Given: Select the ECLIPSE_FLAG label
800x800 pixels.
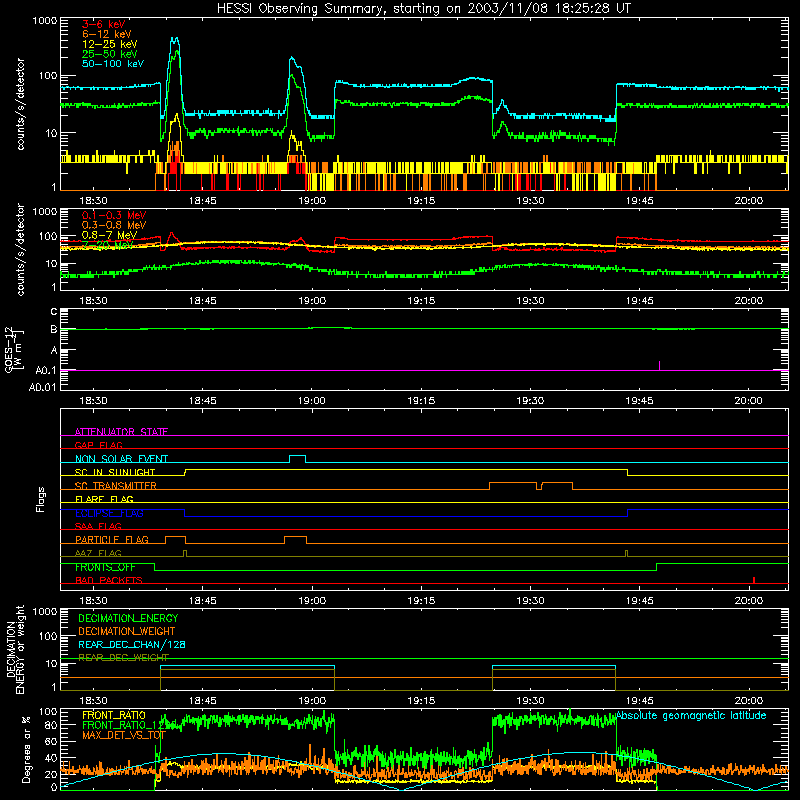Looking at the screenshot, I should point(109,513).
